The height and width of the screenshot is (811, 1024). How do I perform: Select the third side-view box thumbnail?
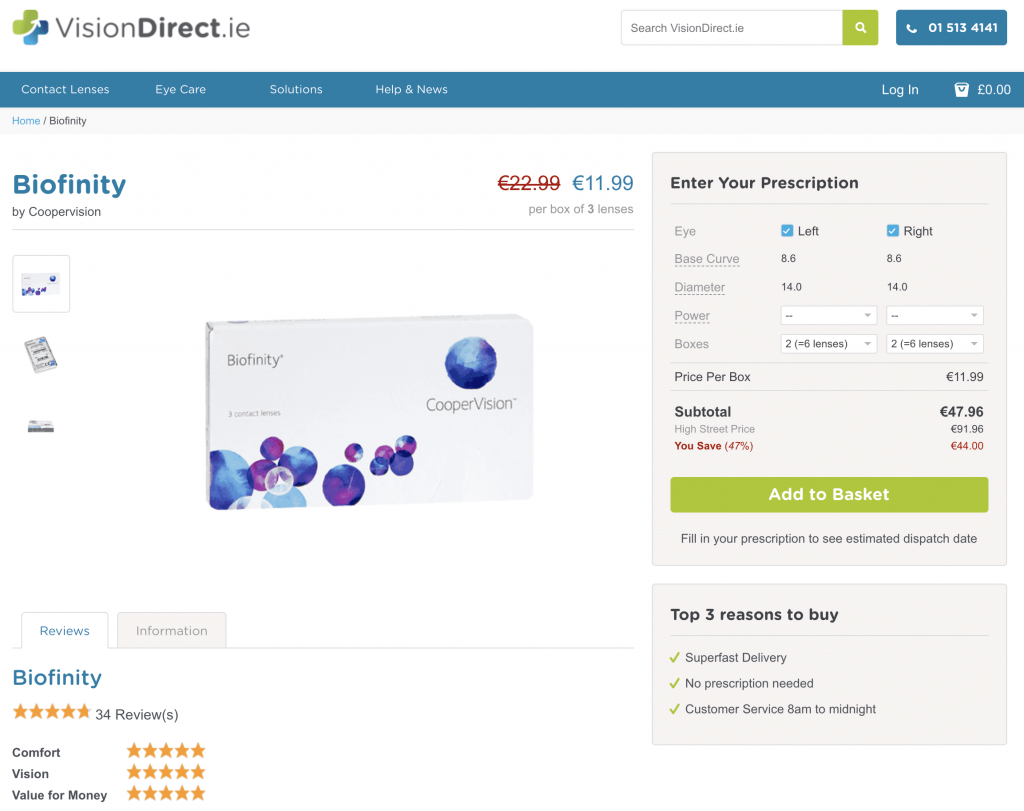coord(41,426)
